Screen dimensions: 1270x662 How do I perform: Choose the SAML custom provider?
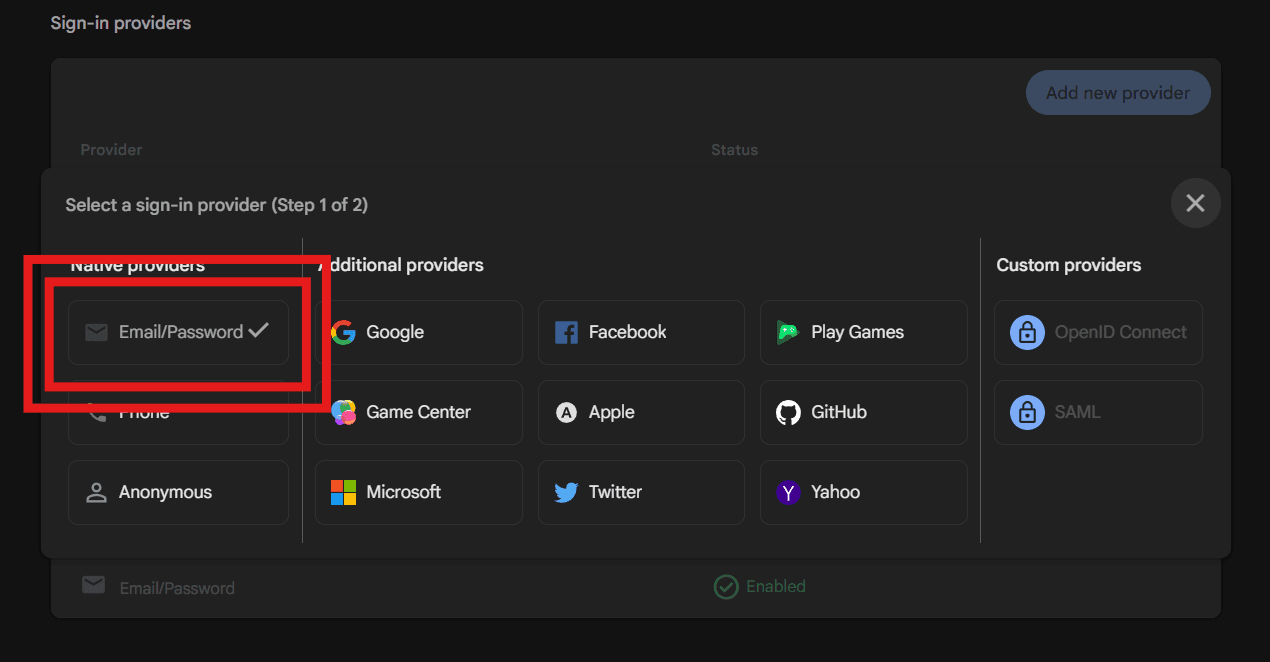click(x=1098, y=412)
